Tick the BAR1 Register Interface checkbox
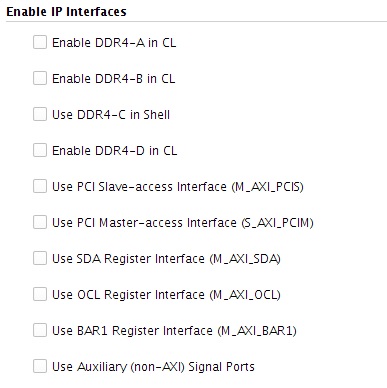 [x=40, y=330]
